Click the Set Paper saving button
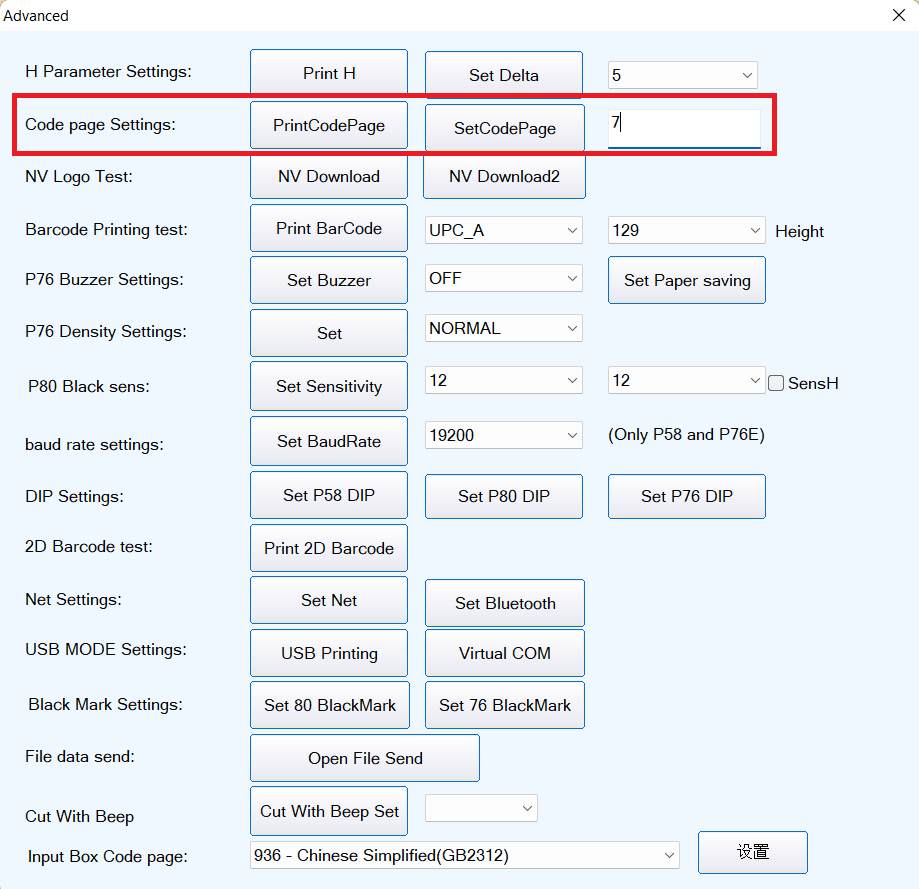 click(x=687, y=280)
